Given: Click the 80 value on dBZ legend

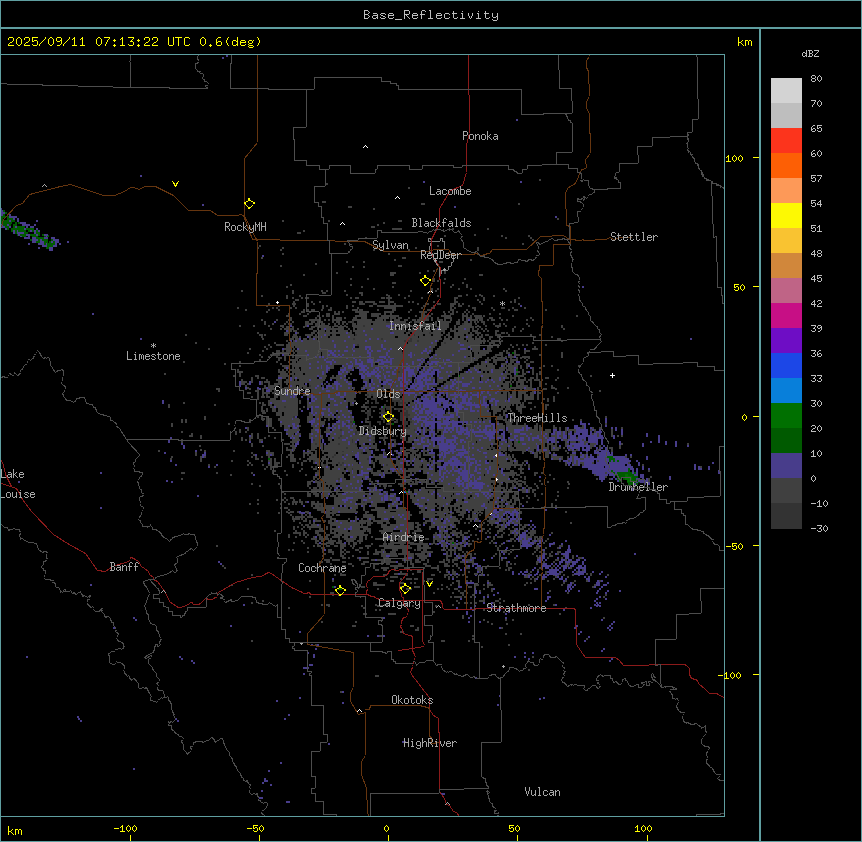Looking at the screenshot, I should click(816, 79).
